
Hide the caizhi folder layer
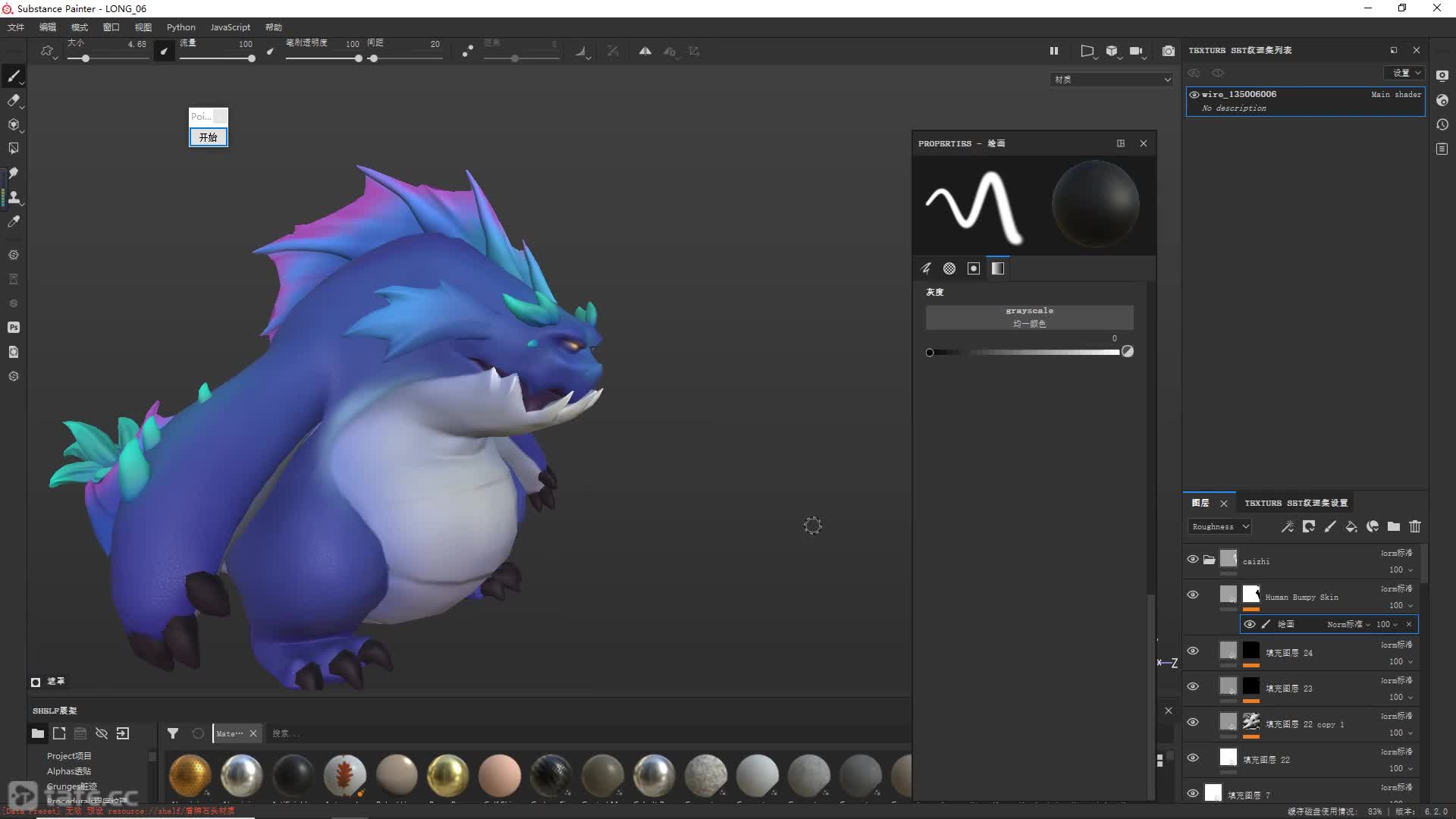pos(1193,560)
